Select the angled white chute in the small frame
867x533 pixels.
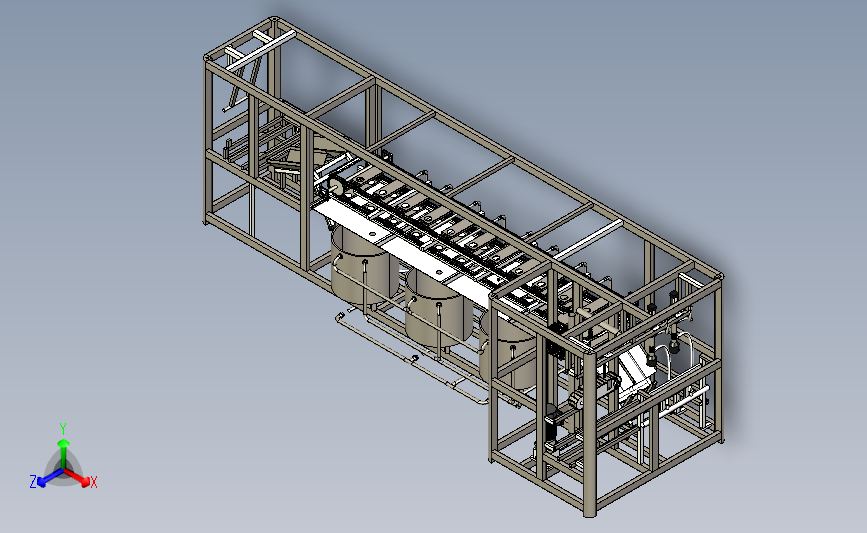click(x=637, y=372)
